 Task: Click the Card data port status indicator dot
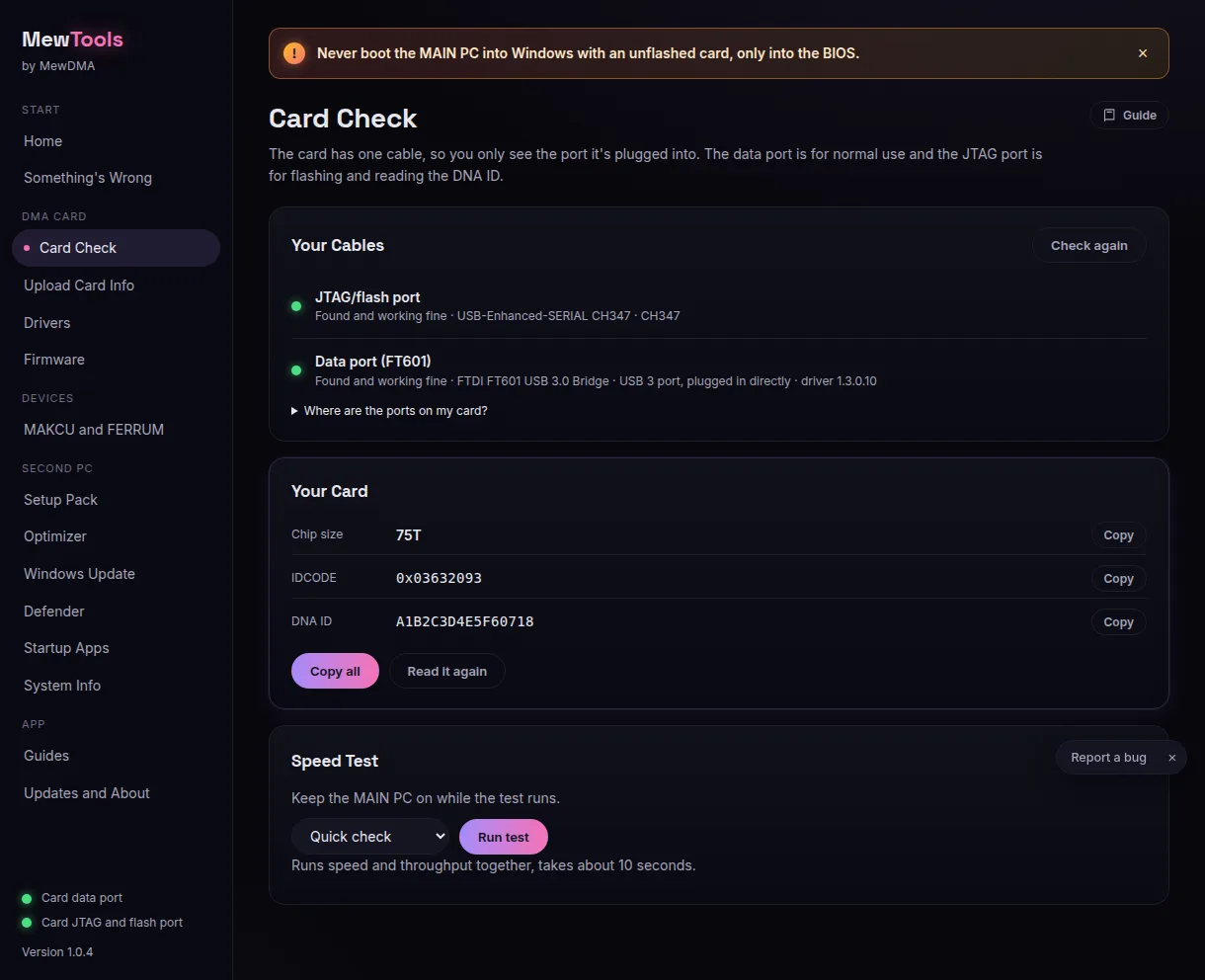27,899
